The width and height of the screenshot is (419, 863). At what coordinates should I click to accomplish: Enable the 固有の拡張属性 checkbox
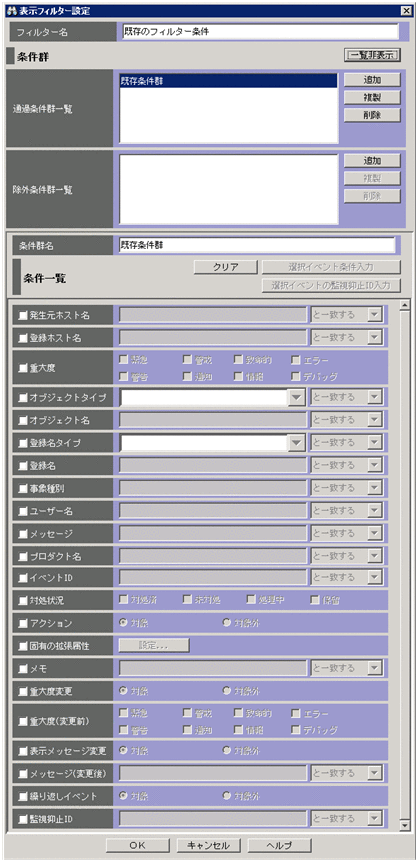[x=23, y=646]
